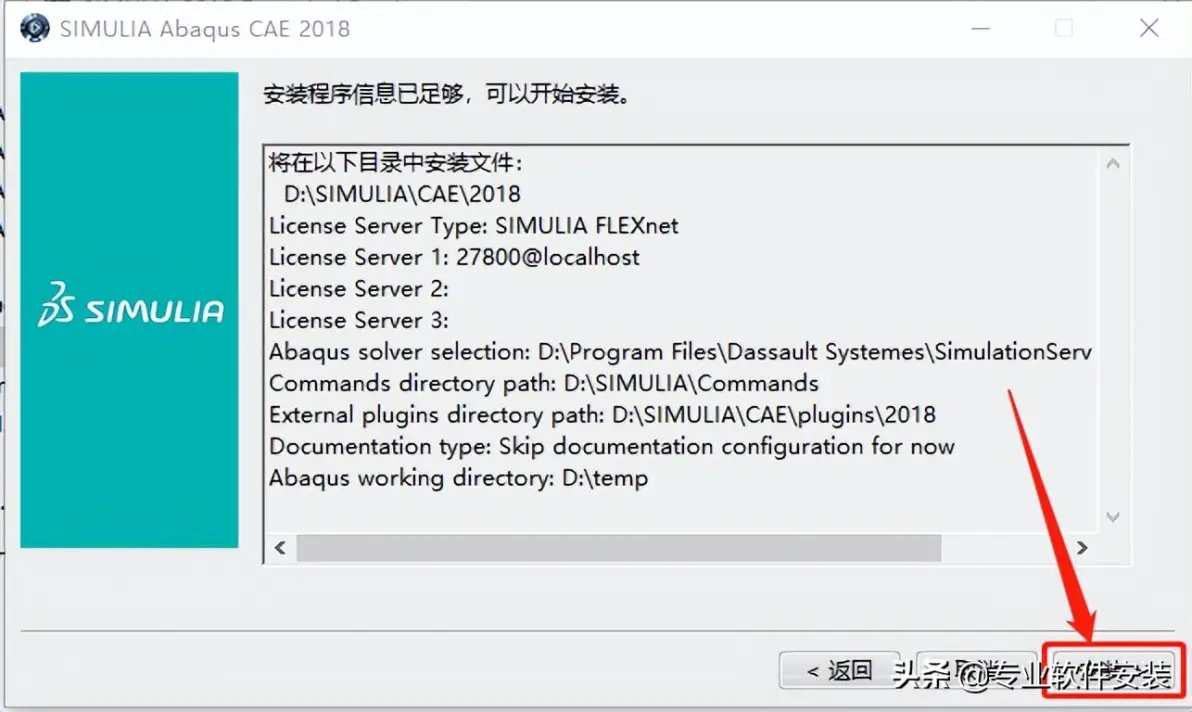Click the horizontal scrollbar thumb in summary box
1192x712 pixels.
619,548
